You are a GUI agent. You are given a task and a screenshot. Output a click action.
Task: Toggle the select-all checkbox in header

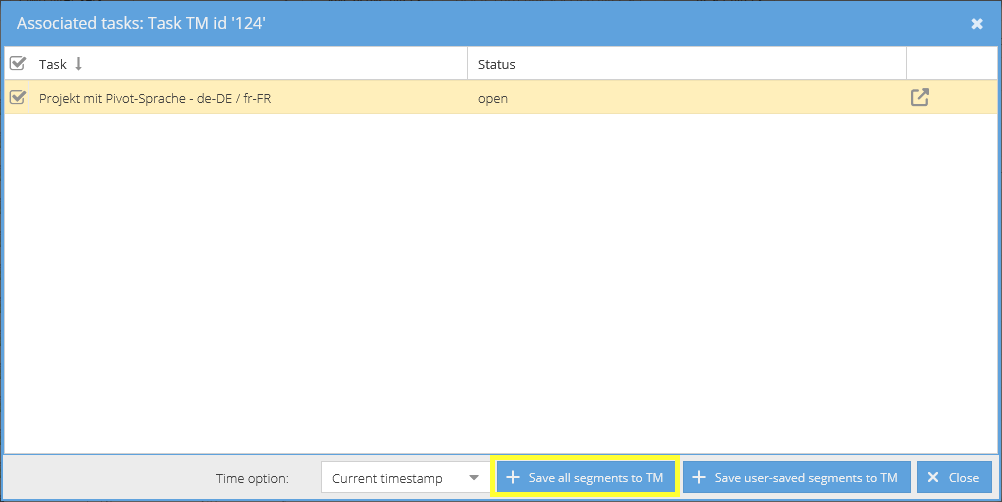point(17,64)
